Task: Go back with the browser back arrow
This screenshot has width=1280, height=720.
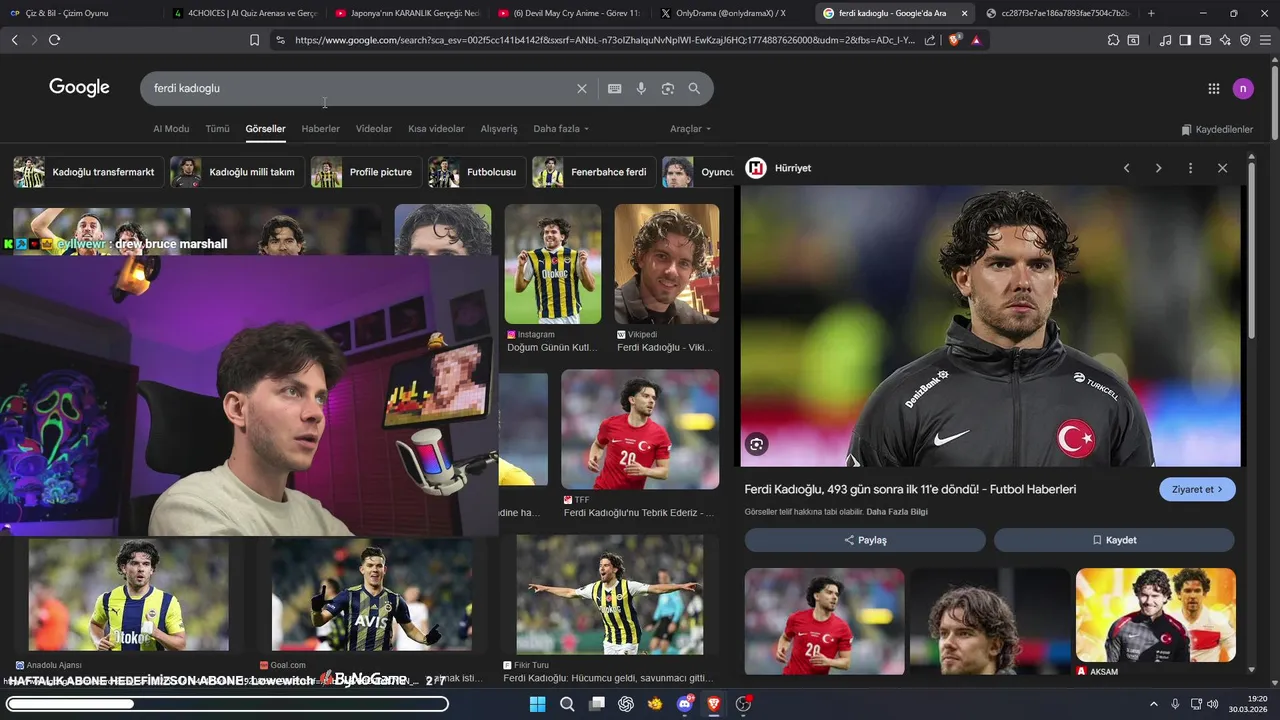Action: coord(14,40)
